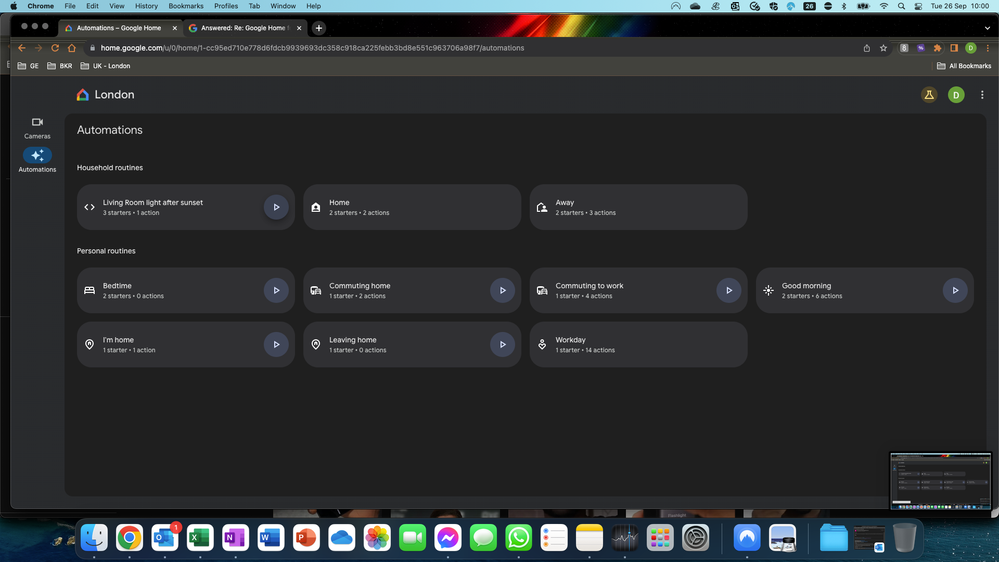The image size is (999, 562).
Task: Run the Leaving home routine
Action: [502, 344]
